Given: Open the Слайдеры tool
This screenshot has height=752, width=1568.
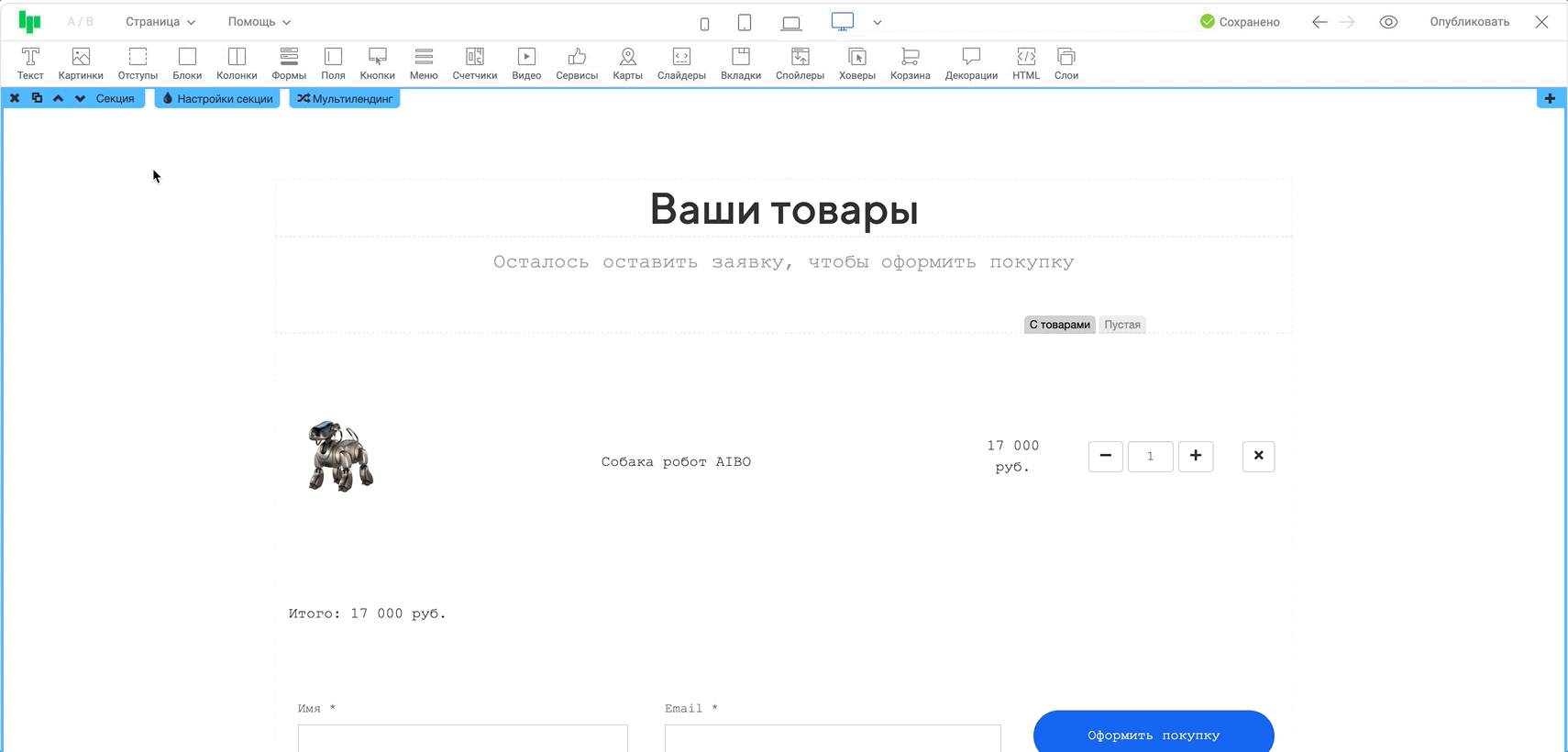Looking at the screenshot, I should tap(681, 63).
